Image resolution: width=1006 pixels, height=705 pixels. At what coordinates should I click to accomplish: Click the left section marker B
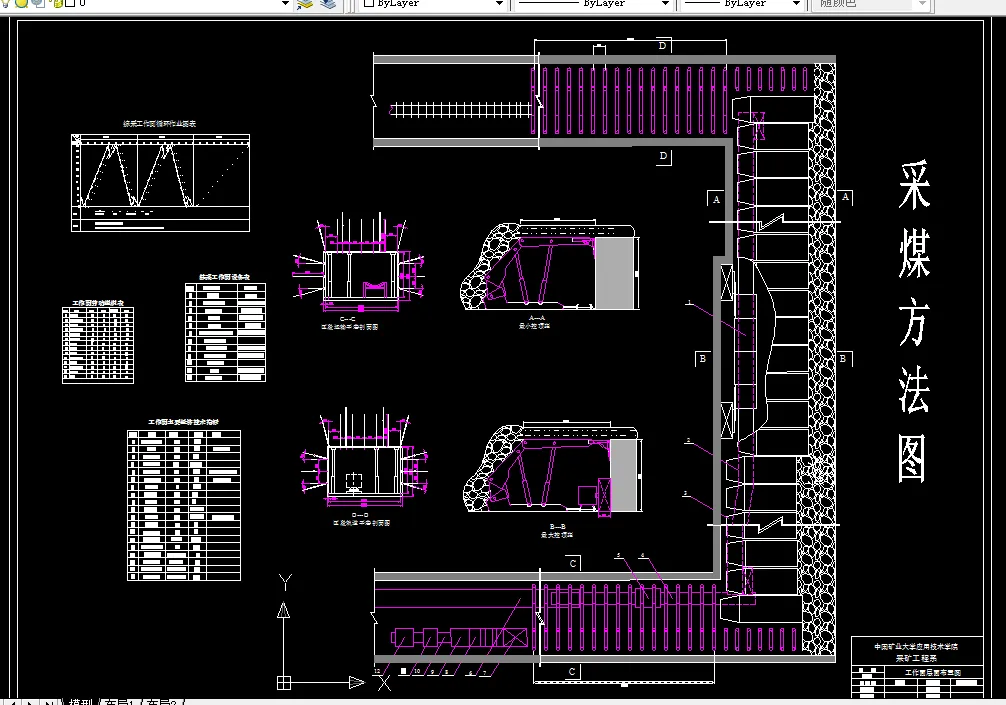[x=703, y=359]
